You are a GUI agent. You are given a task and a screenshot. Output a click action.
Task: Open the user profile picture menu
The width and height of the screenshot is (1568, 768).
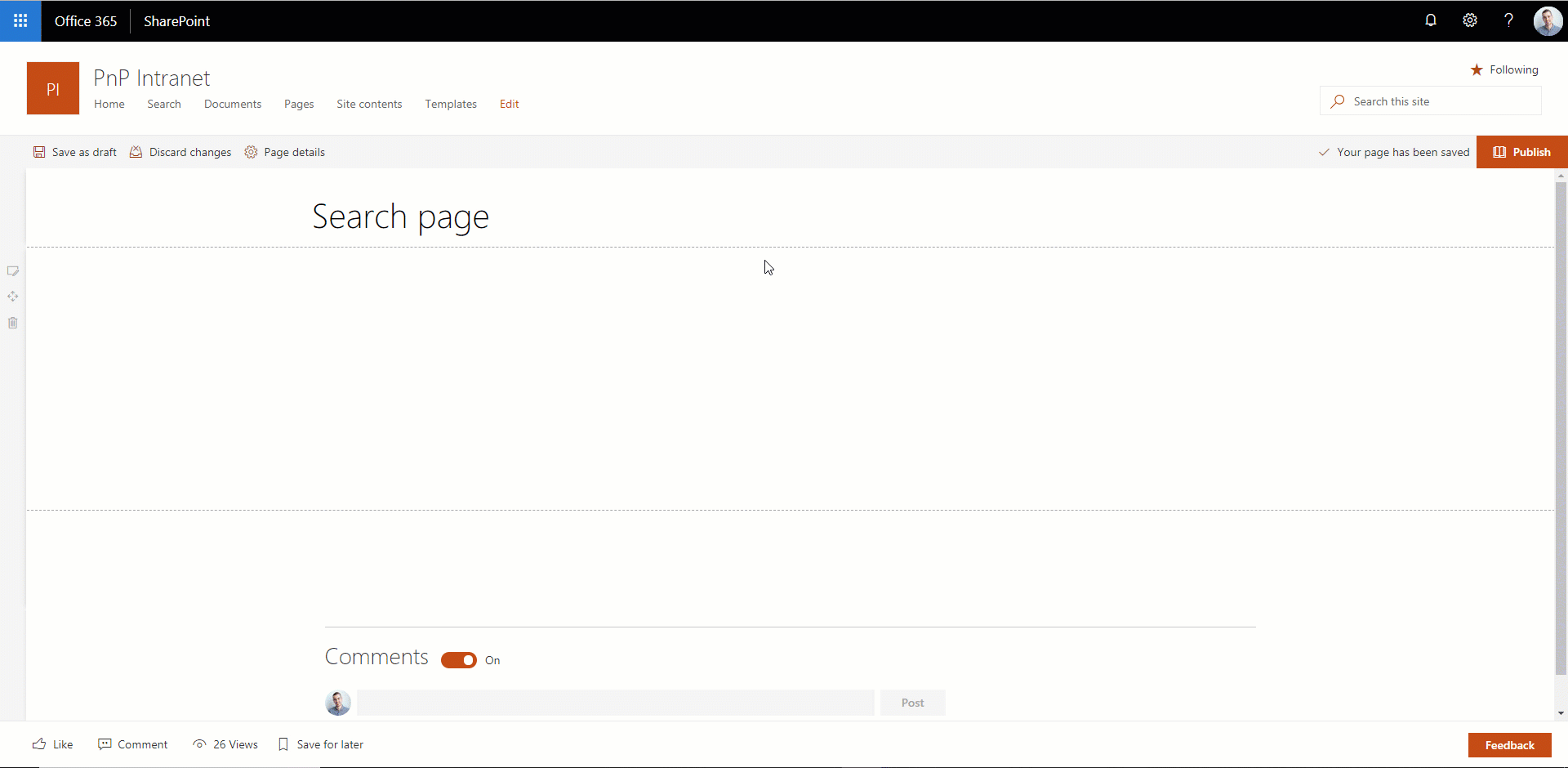click(x=1548, y=20)
